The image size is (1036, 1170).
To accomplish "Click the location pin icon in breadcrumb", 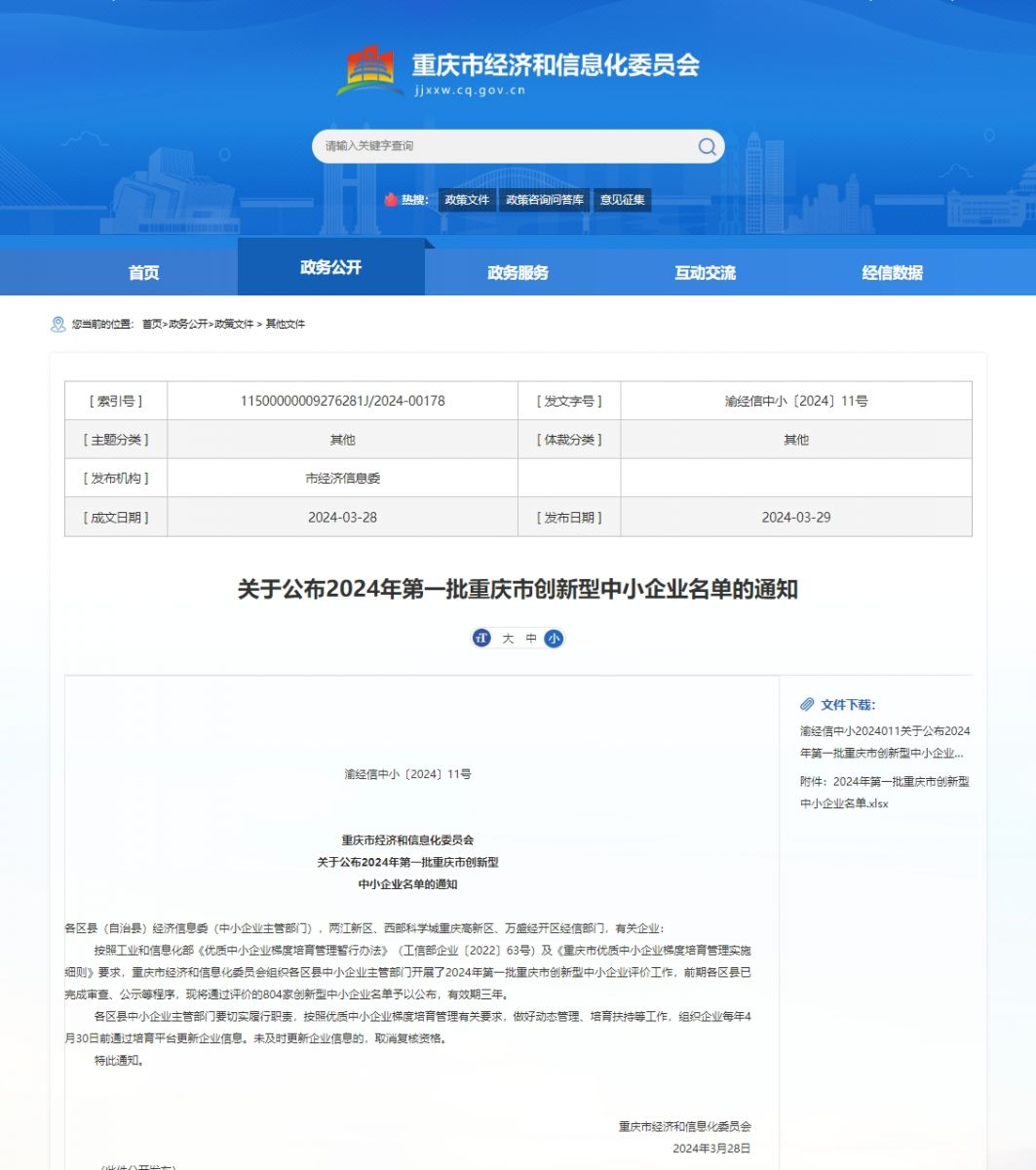I will coord(58,324).
